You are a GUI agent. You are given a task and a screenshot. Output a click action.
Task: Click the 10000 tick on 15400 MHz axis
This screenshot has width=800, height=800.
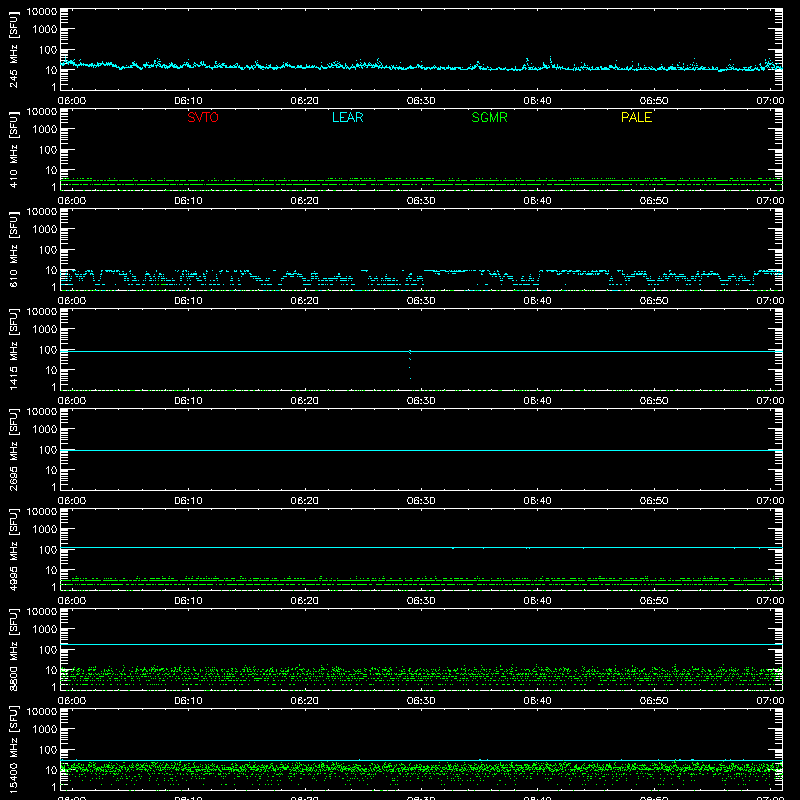pos(42,712)
